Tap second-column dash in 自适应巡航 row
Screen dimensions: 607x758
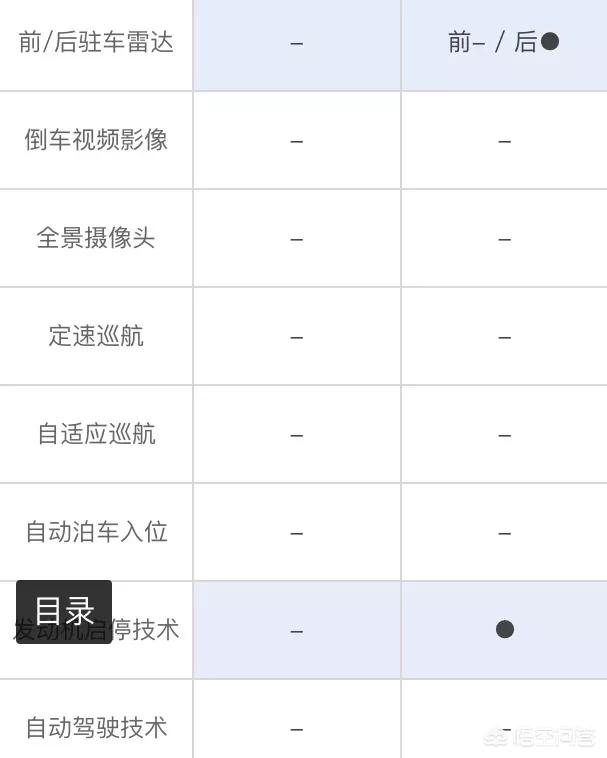click(504, 435)
